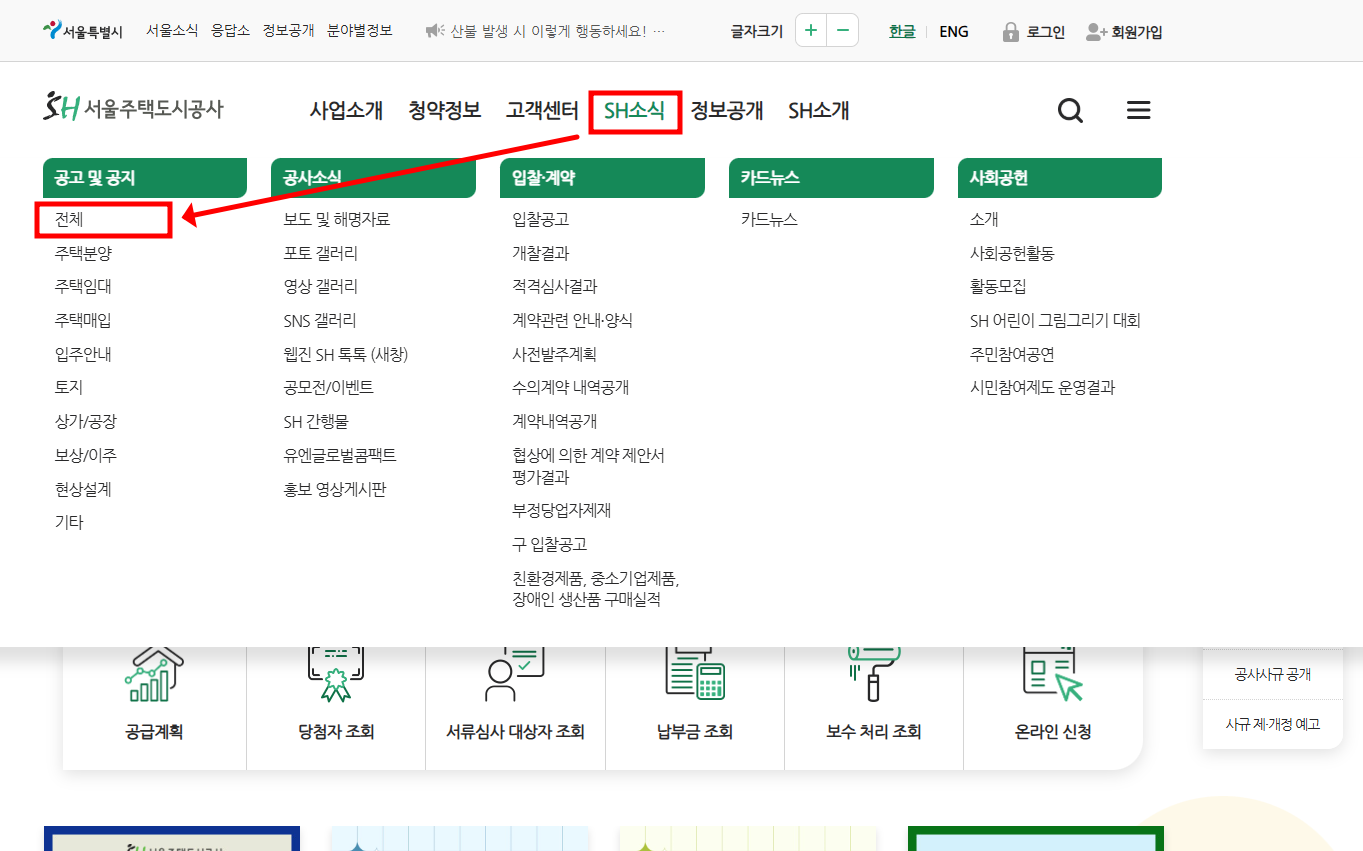Open 온라인 신청 cursor icon
The height and width of the screenshot is (851, 1363).
click(x=1053, y=674)
